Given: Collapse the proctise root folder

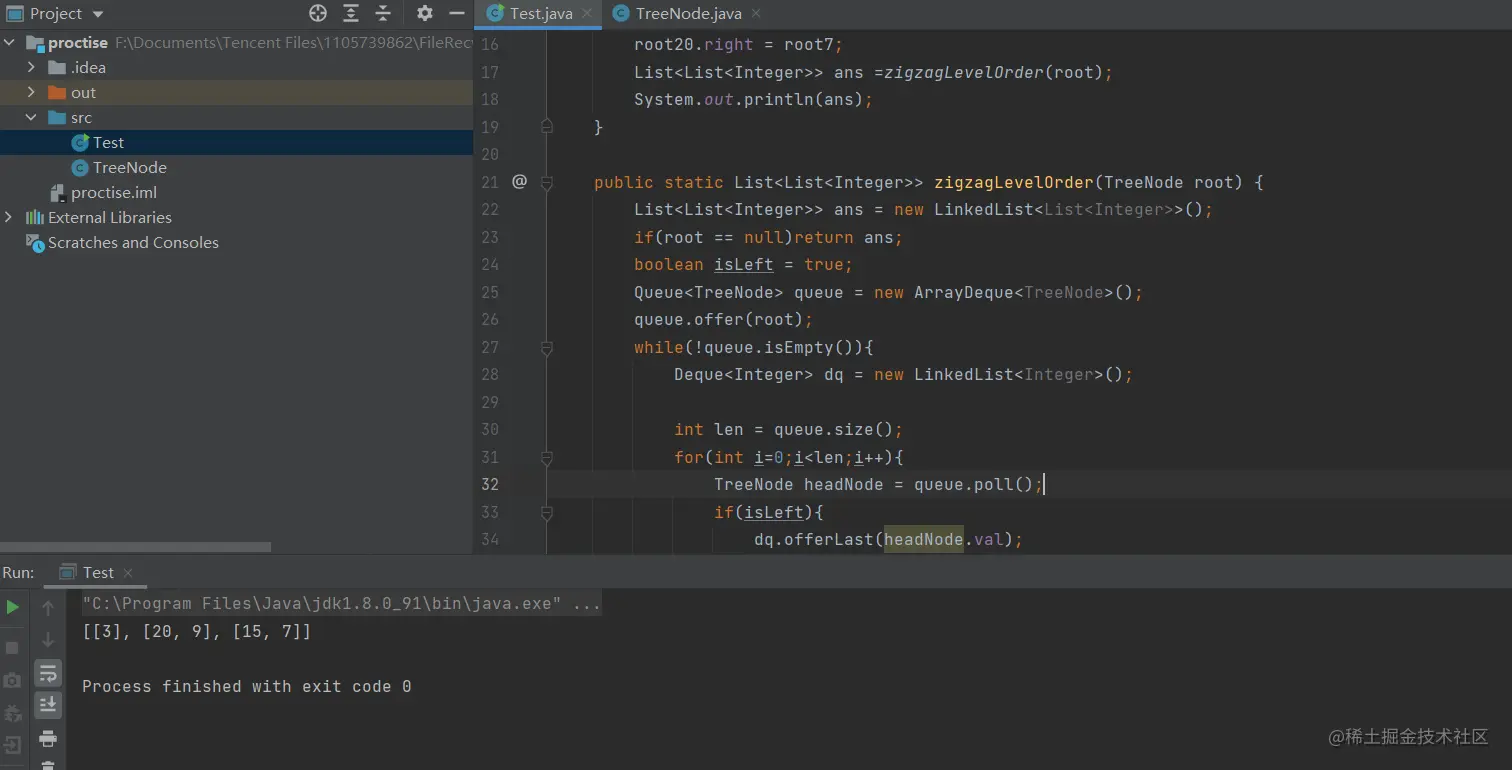Looking at the screenshot, I should [x=10, y=43].
